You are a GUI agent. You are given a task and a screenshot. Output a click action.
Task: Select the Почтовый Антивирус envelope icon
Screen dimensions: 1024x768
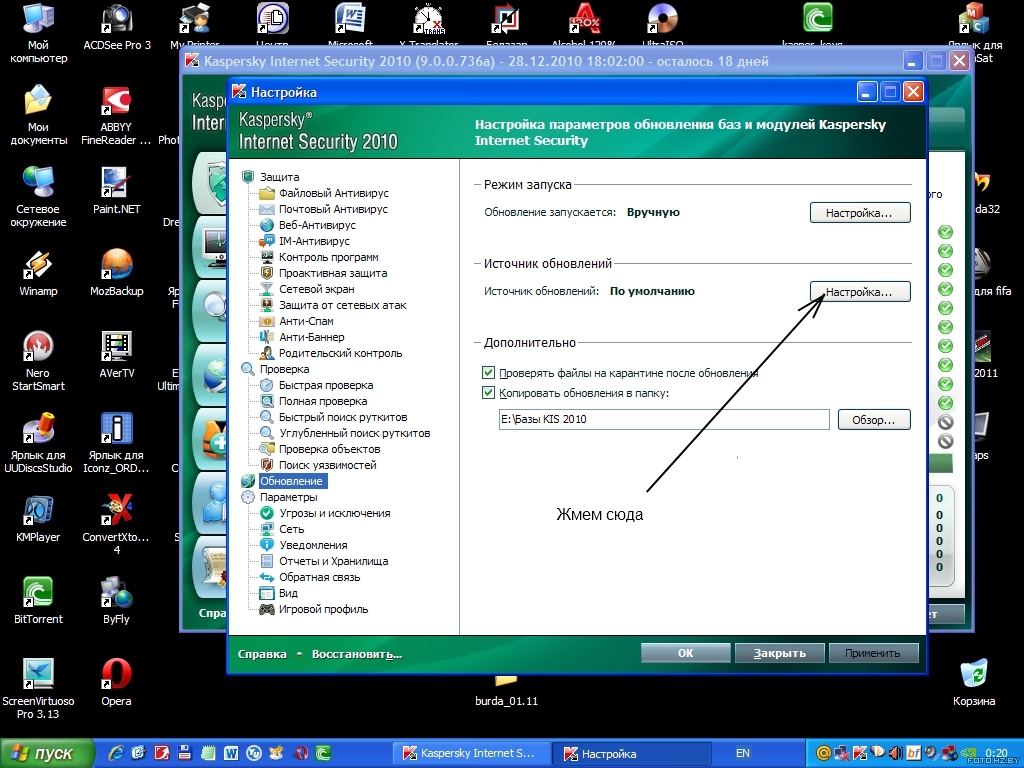pyautogui.click(x=266, y=209)
